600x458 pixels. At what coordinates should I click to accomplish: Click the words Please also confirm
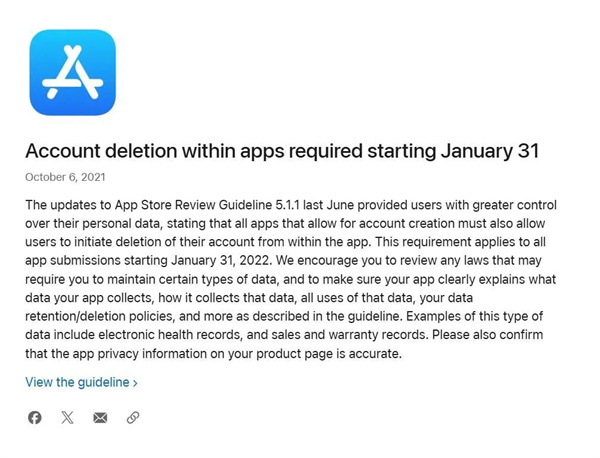[488, 335]
